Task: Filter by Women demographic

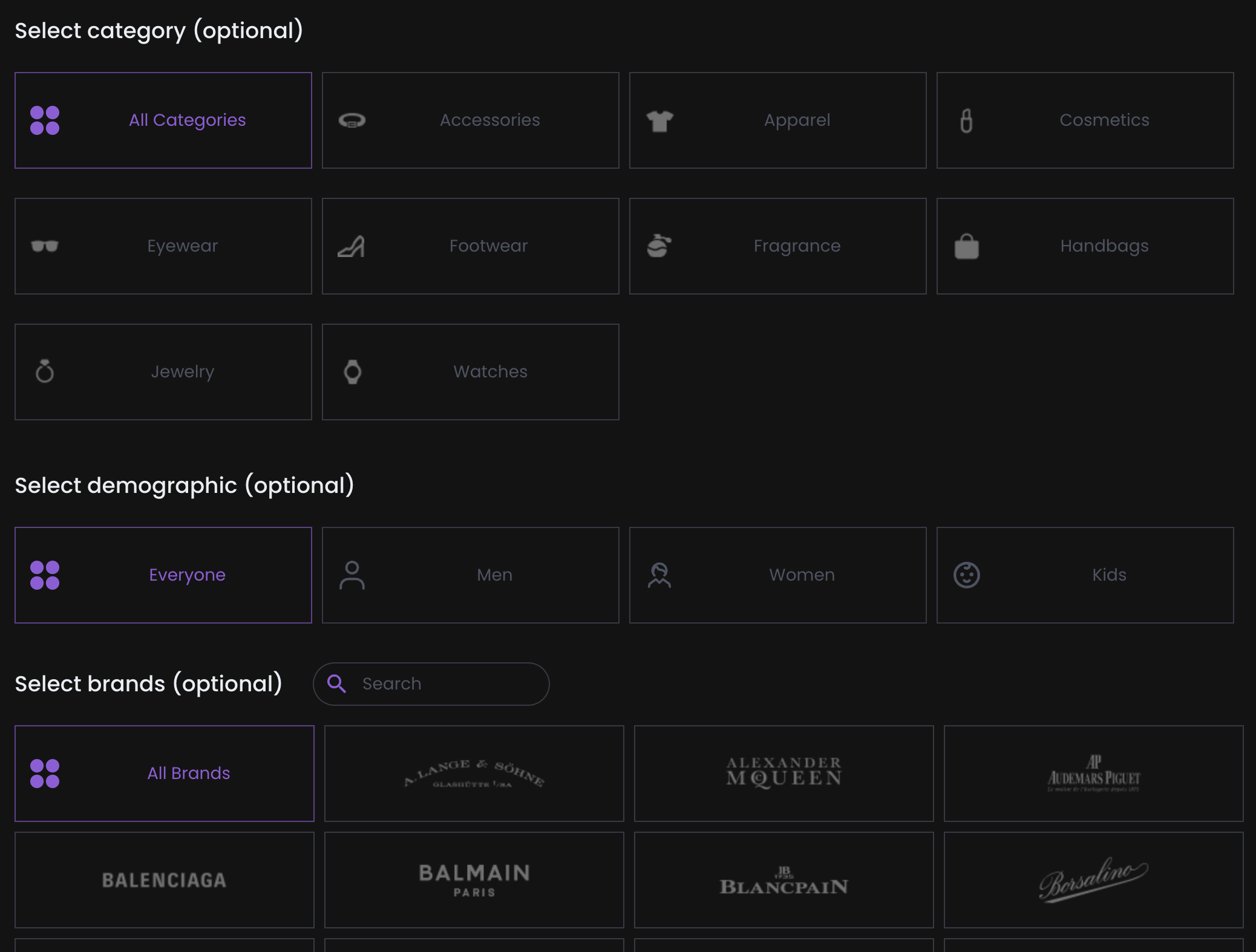Action: [778, 575]
